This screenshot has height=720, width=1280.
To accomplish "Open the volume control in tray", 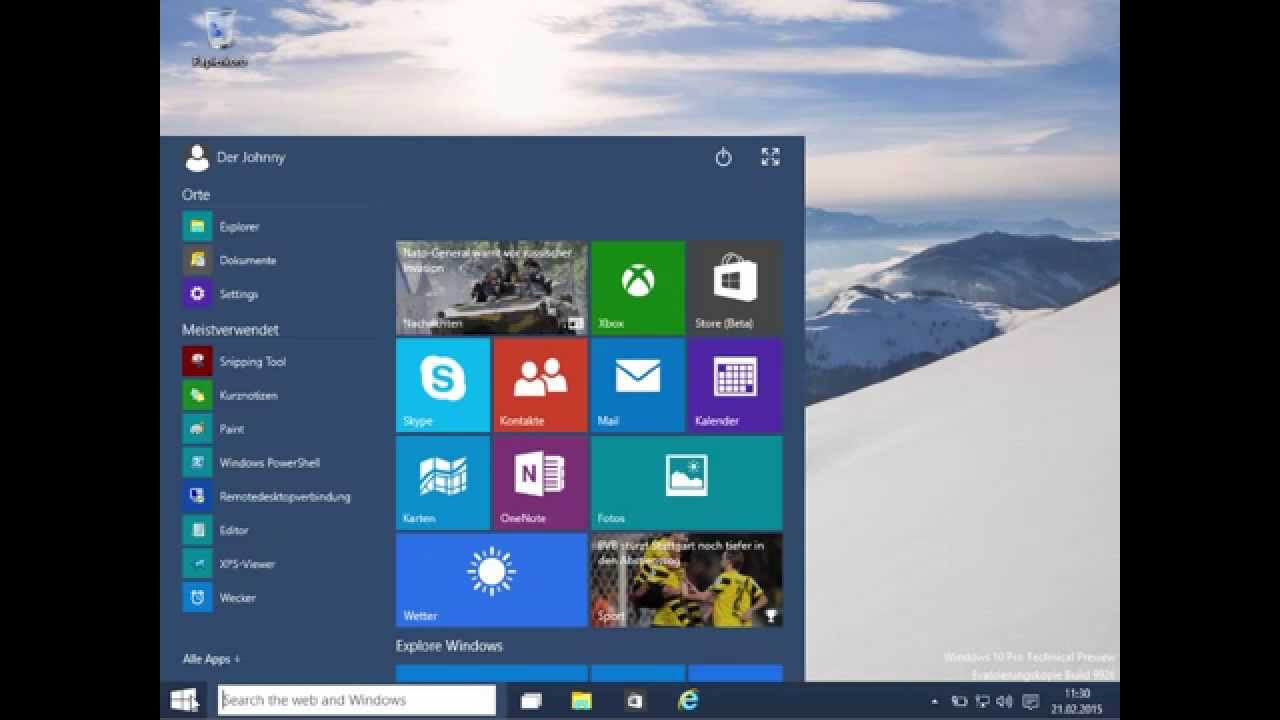I will (x=1005, y=702).
